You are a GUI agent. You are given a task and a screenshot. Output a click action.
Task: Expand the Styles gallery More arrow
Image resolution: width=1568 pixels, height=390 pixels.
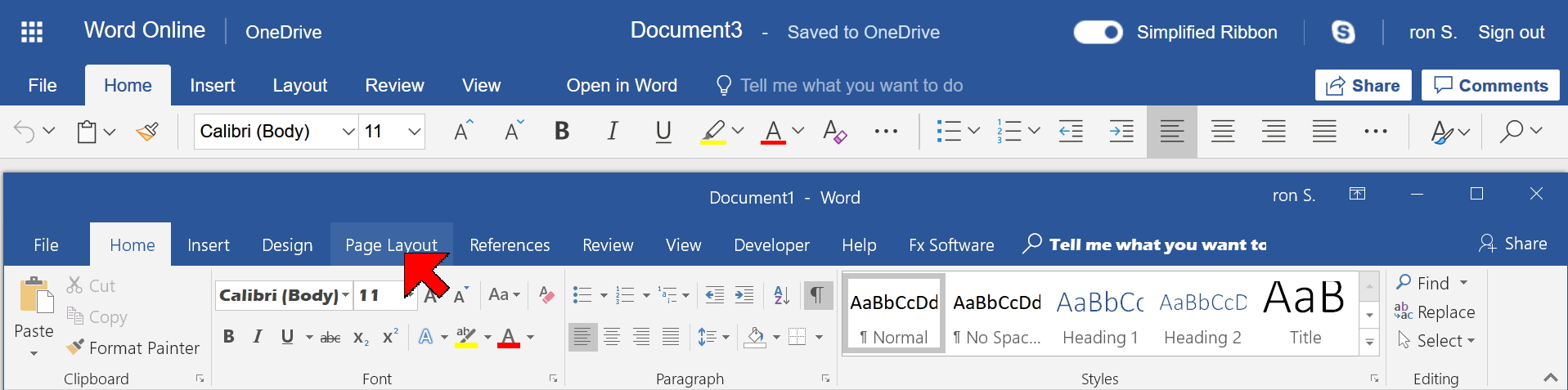click(x=1369, y=342)
